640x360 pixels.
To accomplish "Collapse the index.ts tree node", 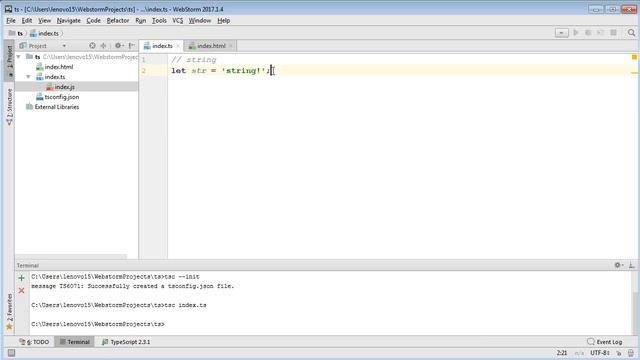I will coord(28,77).
